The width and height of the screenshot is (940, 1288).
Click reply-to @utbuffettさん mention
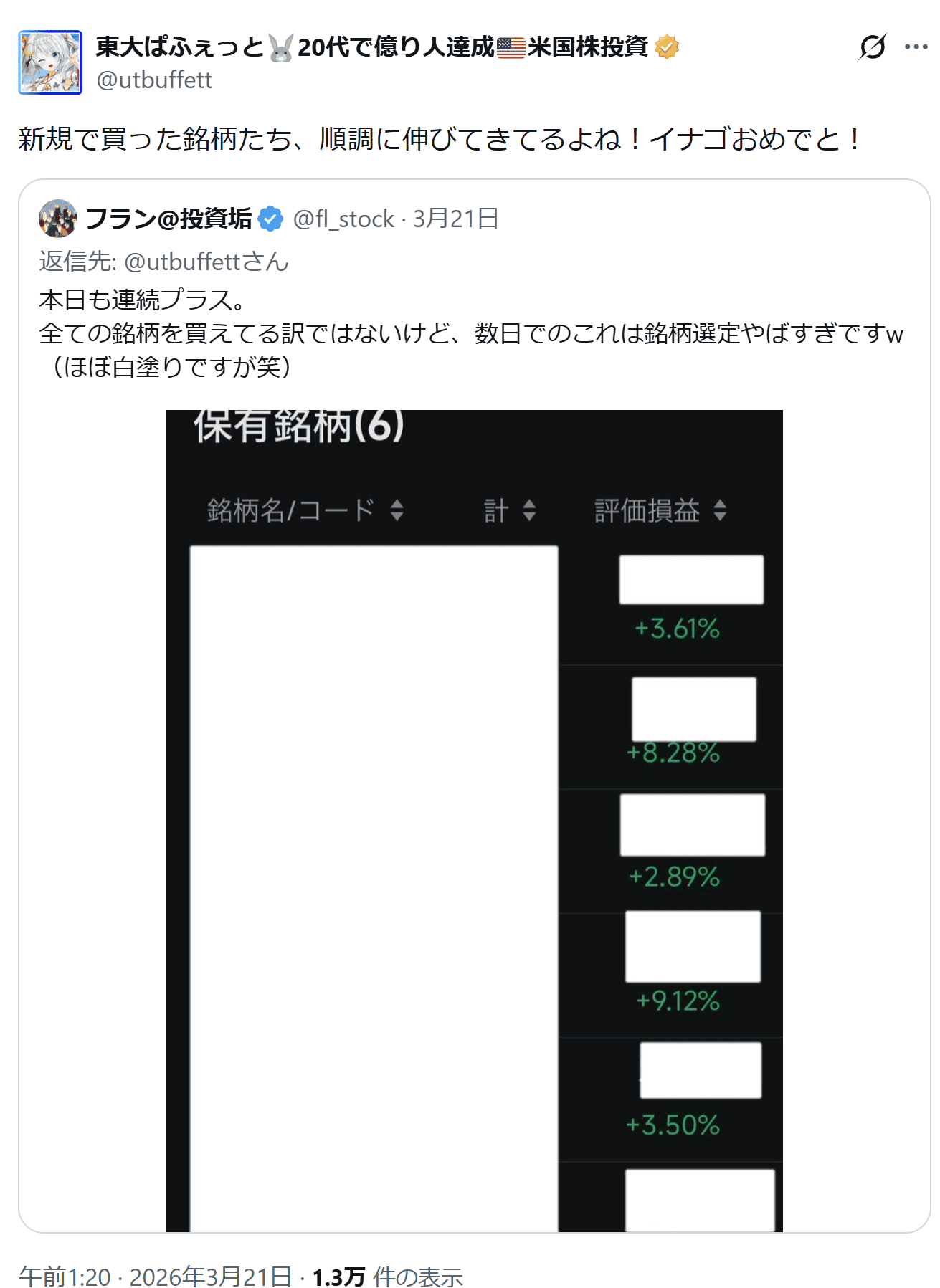coord(206,262)
